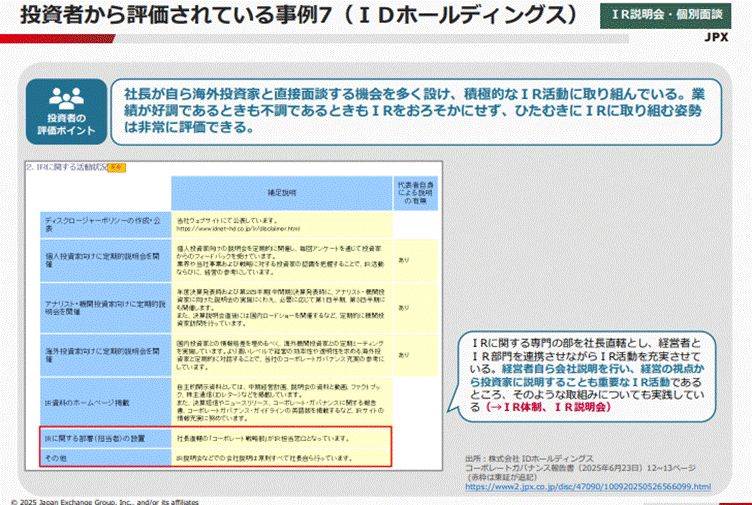Click the orange badge beside section 2 heading
This screenshot has width=752, height=505.
pyautogui.click(x=114, y=168)
